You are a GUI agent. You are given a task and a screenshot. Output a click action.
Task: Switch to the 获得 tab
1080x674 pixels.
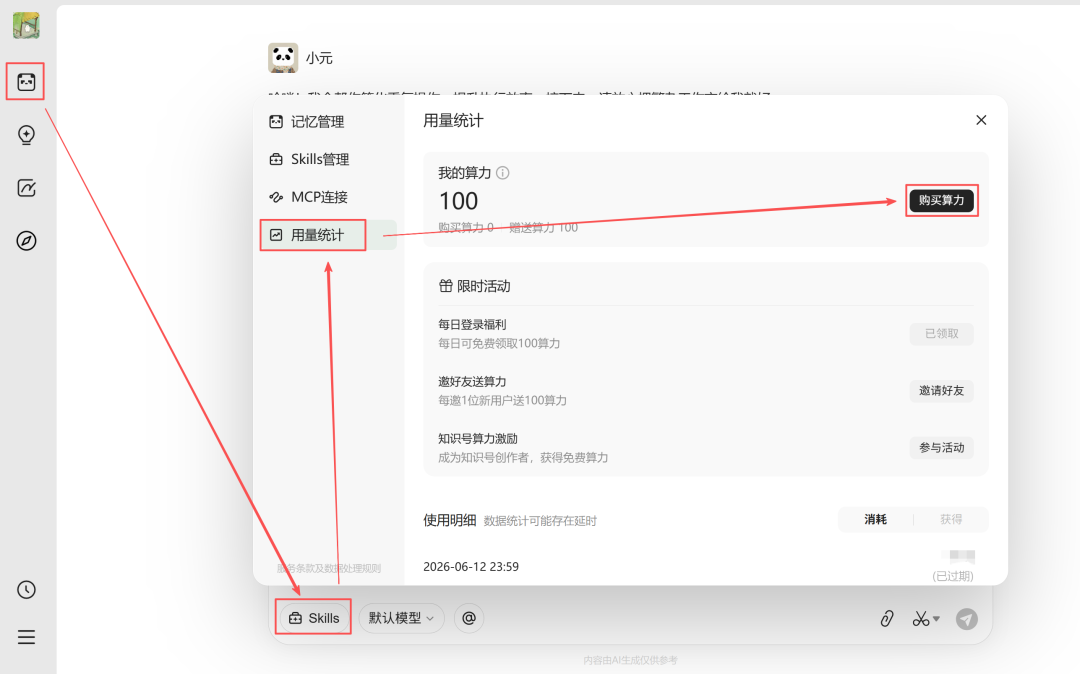click(x=951, y=520)
